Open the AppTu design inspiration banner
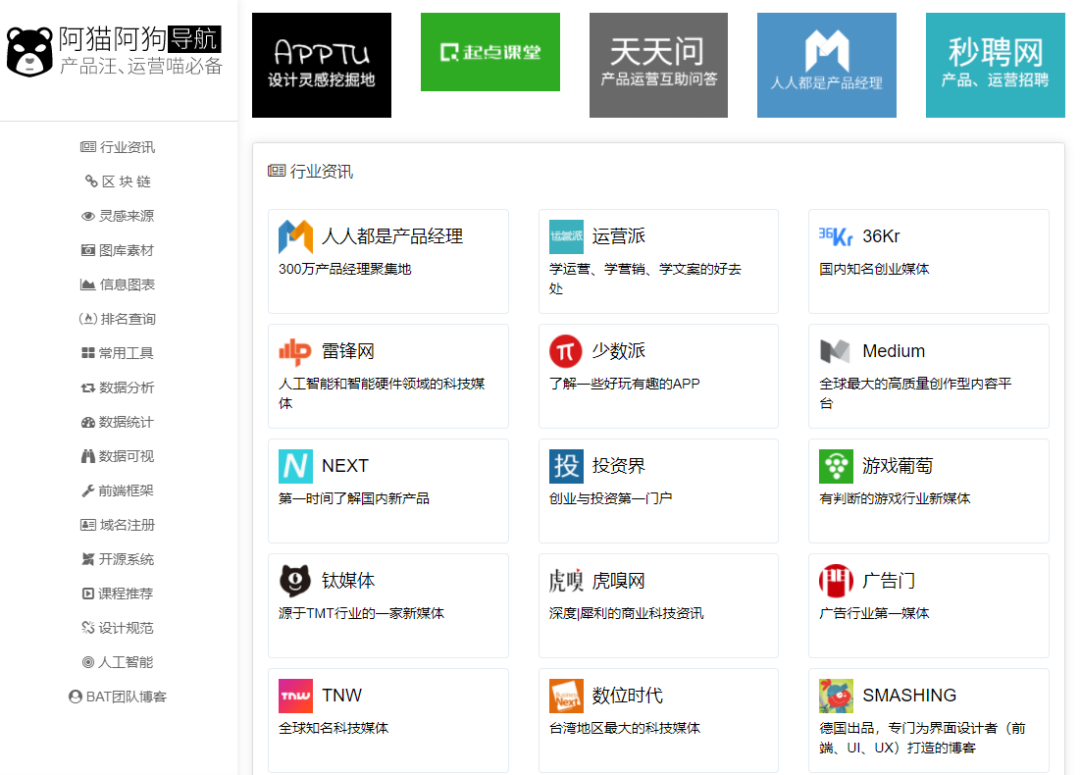Screen dimensions: 1080x775 [322, 65]
